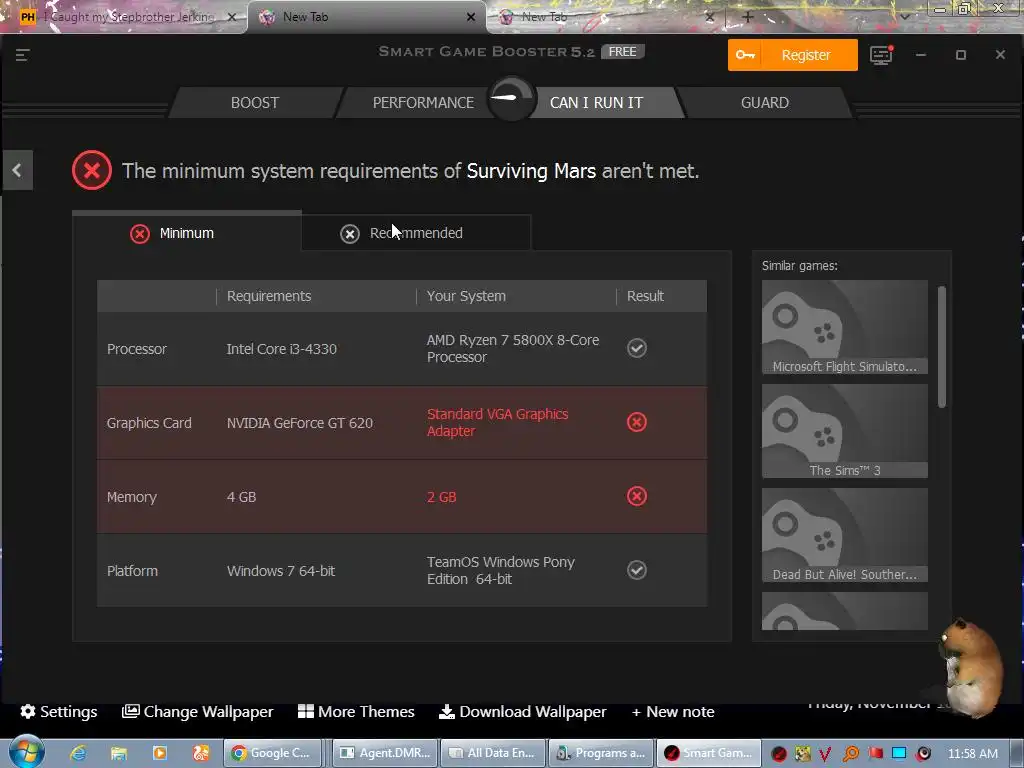
Task: Switch to All Data En... taskbar button
Action: 493,753
